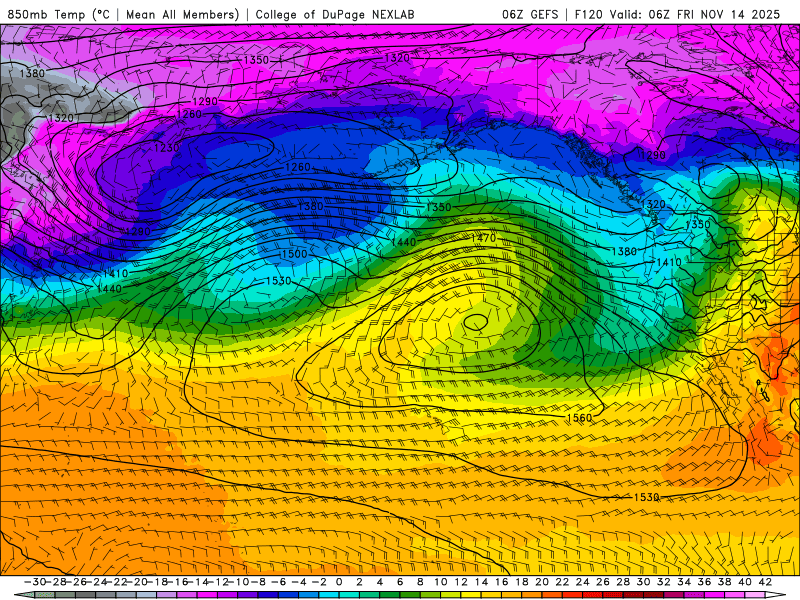Click the 38 color scale label

pos(725,582)
